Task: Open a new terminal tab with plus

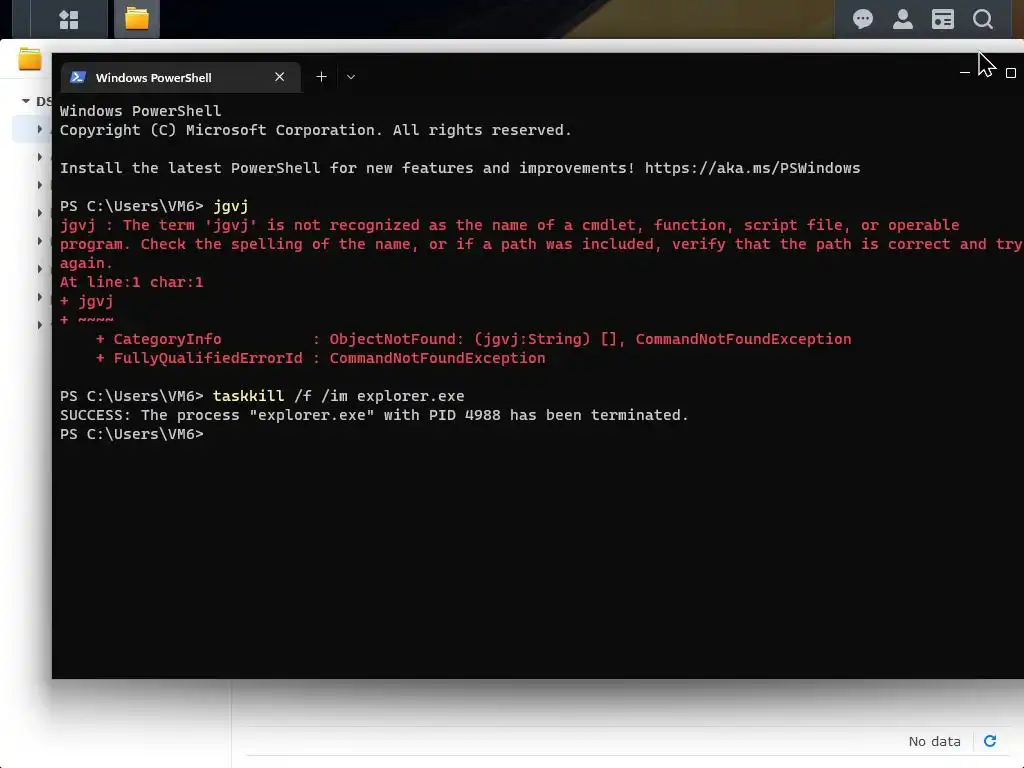Action: 321,77
